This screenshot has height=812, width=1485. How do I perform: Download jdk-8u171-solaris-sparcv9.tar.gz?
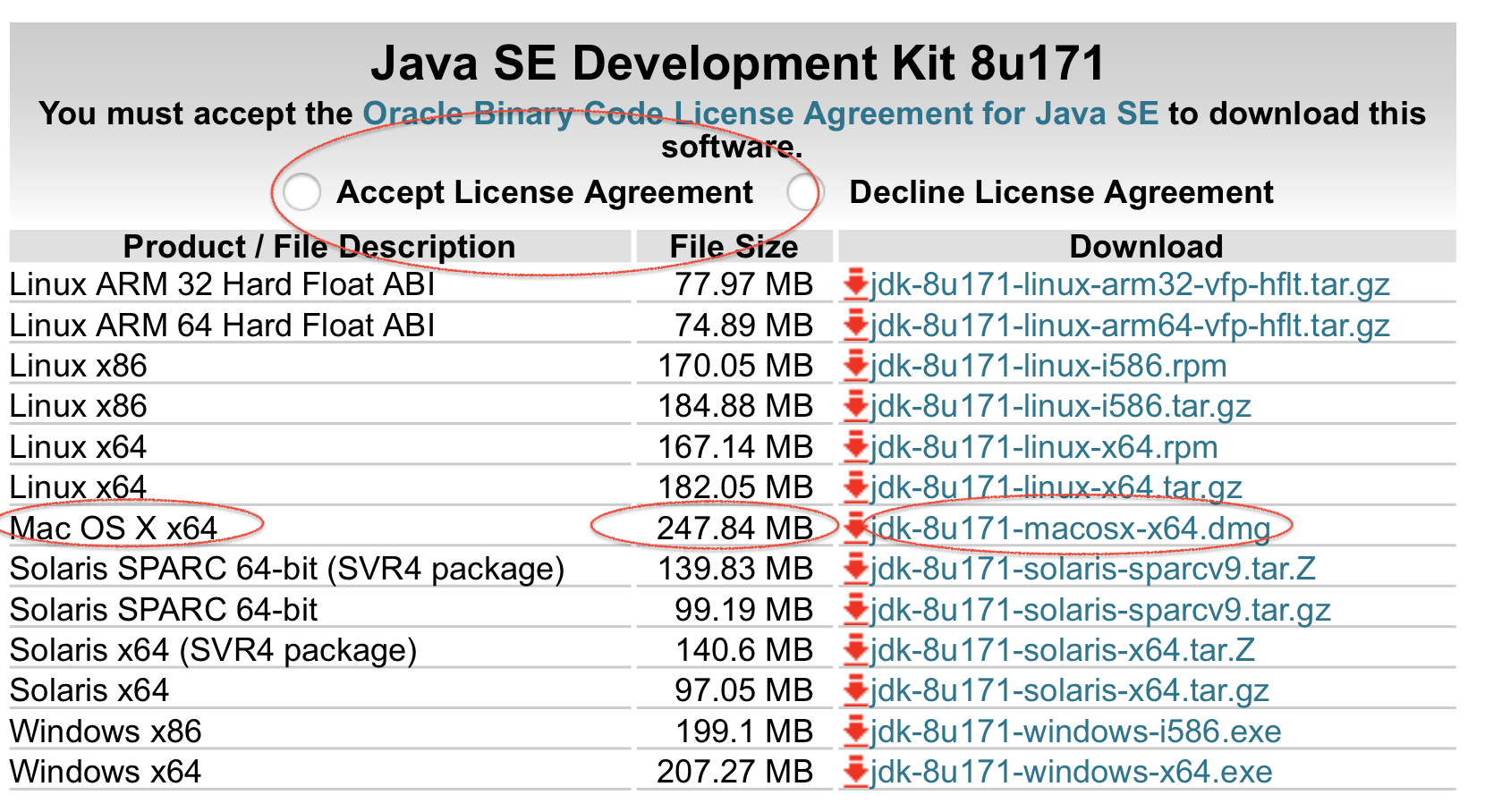pos(1101,610)
